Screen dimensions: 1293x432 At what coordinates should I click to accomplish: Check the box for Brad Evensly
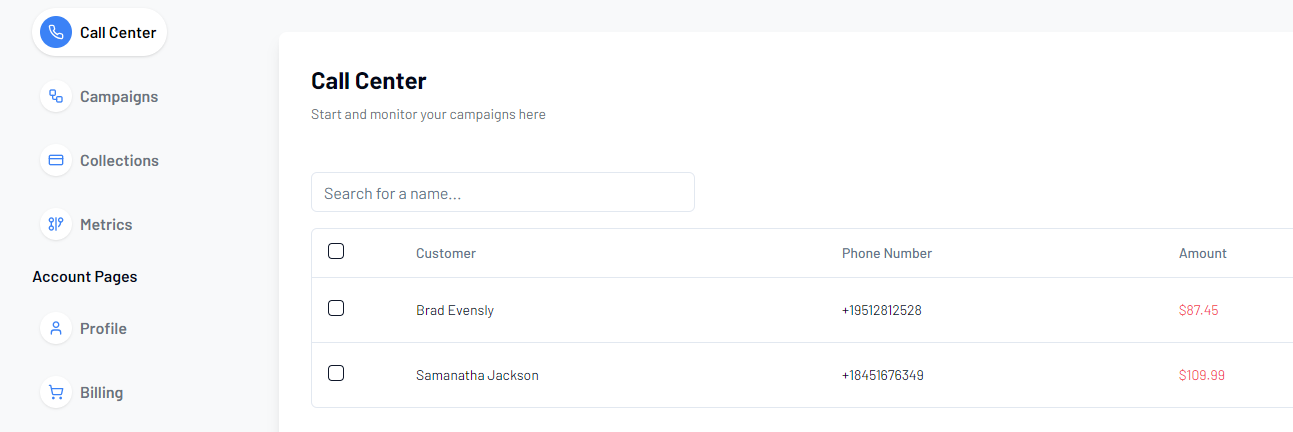tap(336, 309)
